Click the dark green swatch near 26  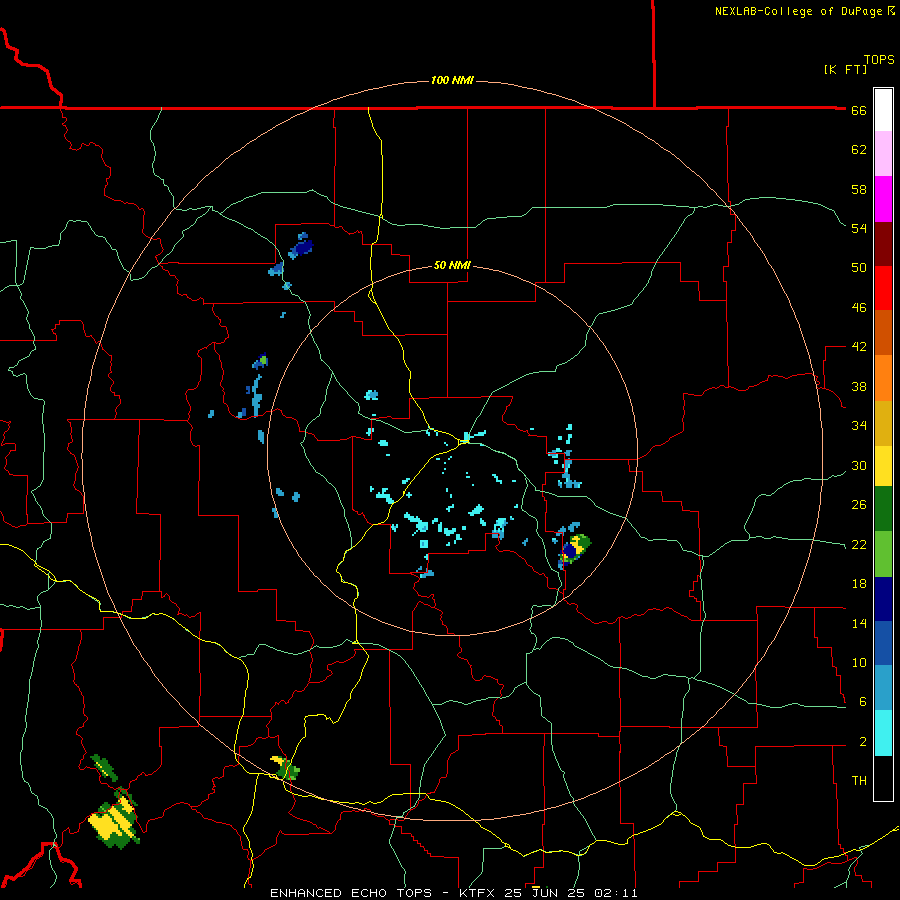pyautogui.click(x=883, y=509)
